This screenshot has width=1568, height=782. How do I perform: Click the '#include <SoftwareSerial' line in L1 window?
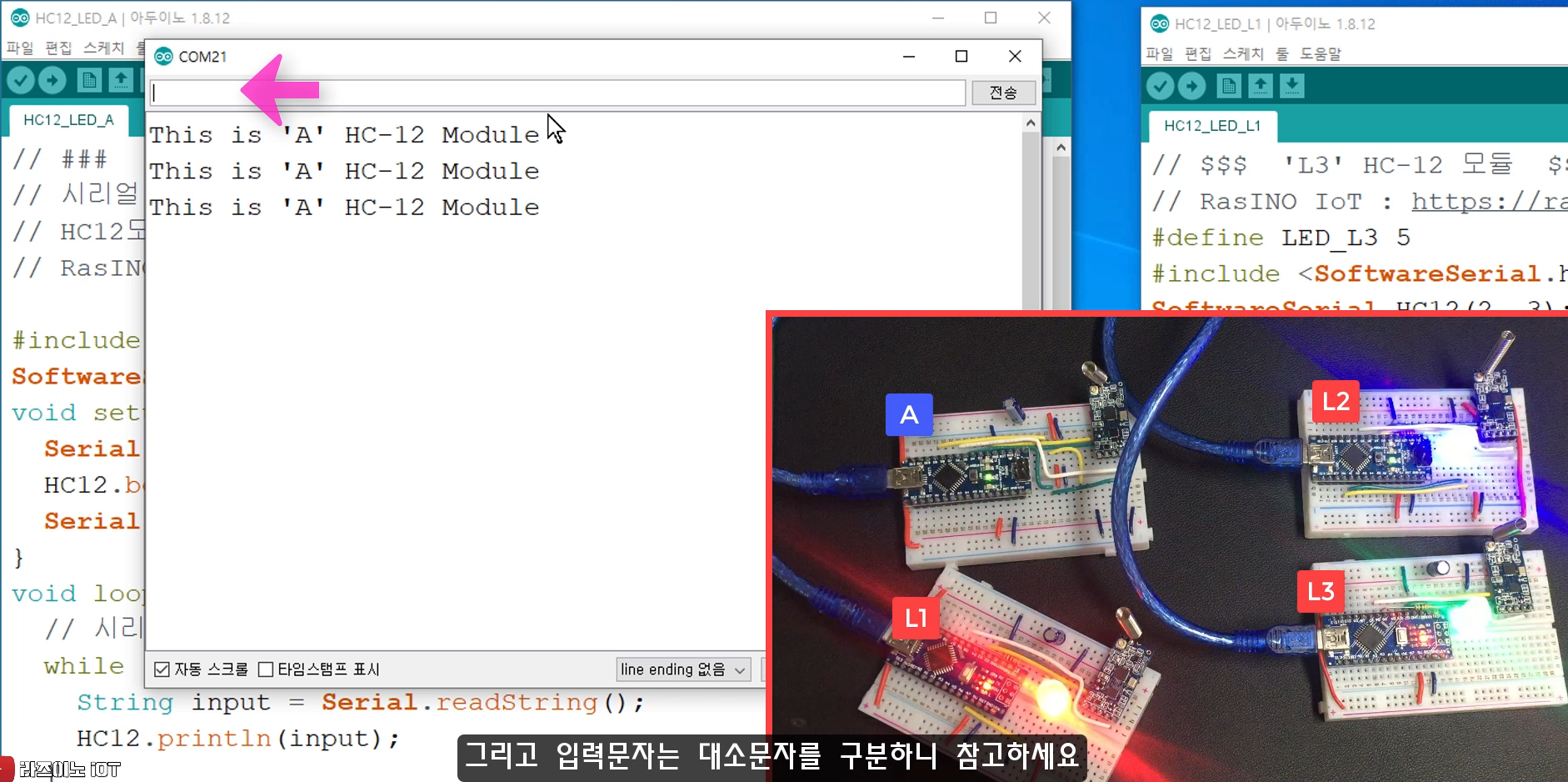[1360, 274]
